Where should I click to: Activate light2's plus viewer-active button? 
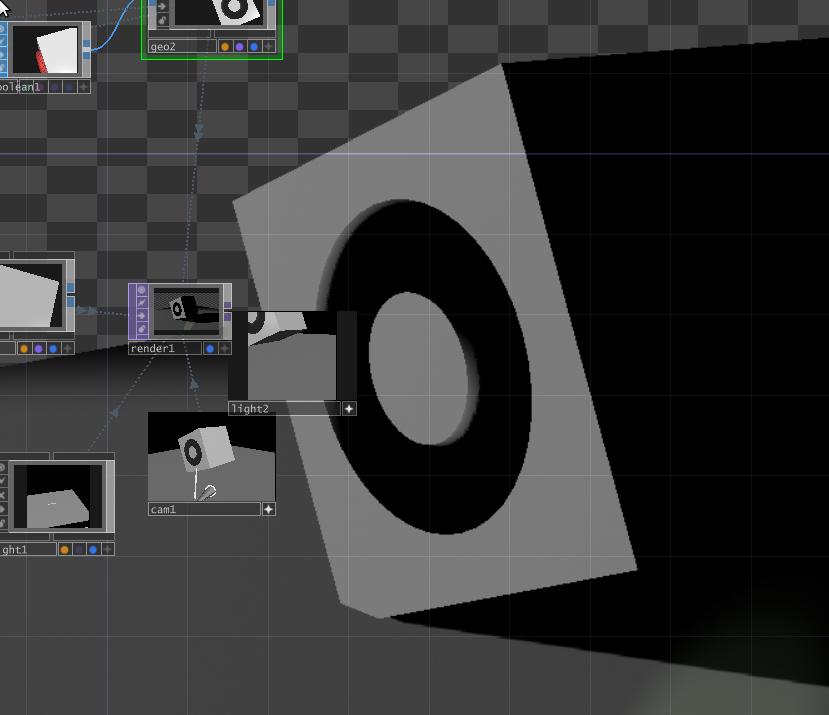click(349, 409)
